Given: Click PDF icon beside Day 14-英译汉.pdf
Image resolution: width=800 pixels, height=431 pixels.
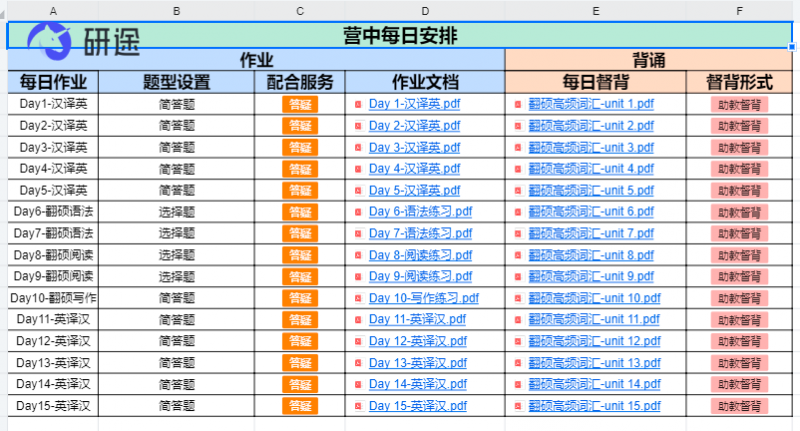Looking at the screenshot, I should point(358,385).
